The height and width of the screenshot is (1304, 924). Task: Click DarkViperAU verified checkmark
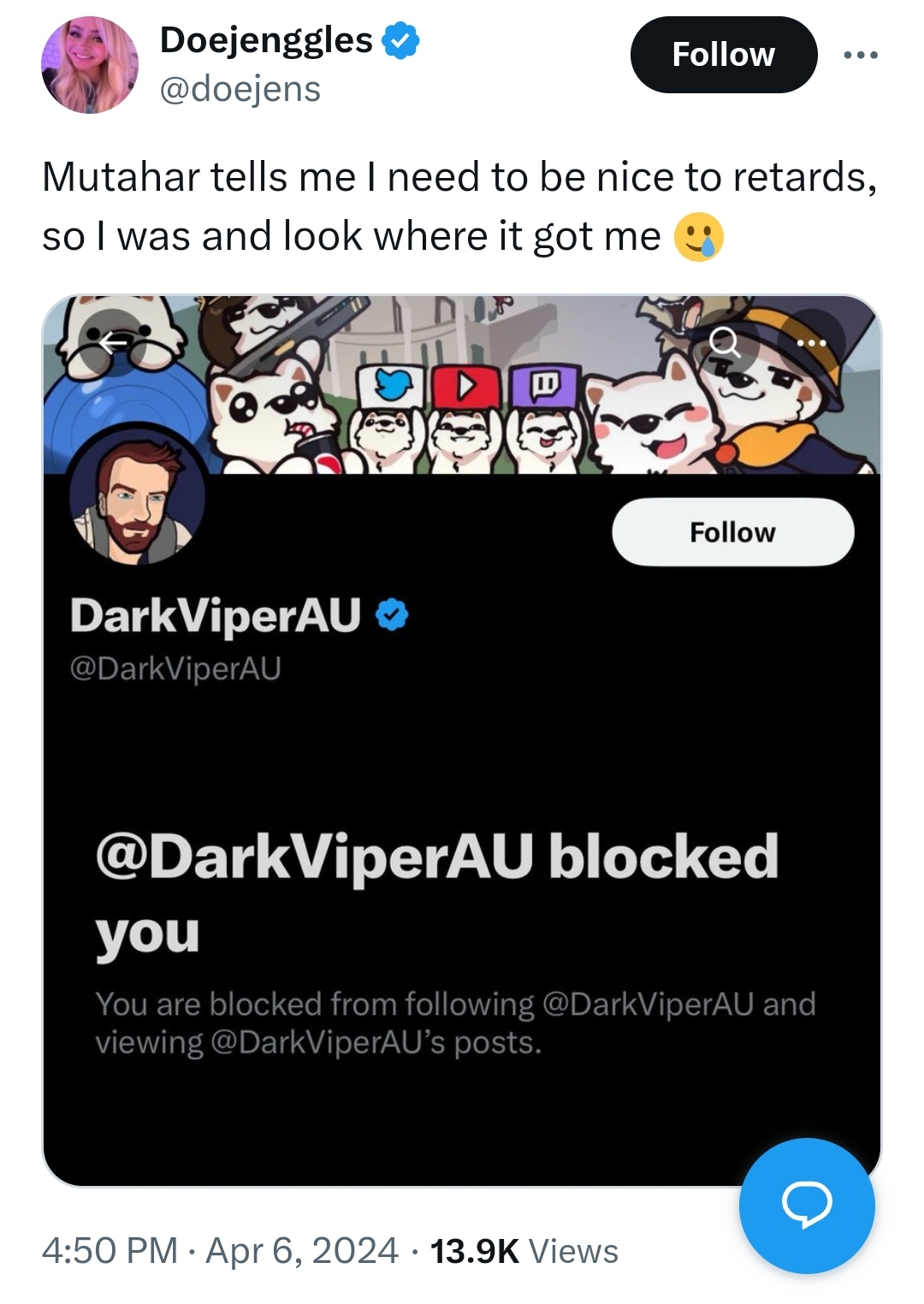[392, 615]
